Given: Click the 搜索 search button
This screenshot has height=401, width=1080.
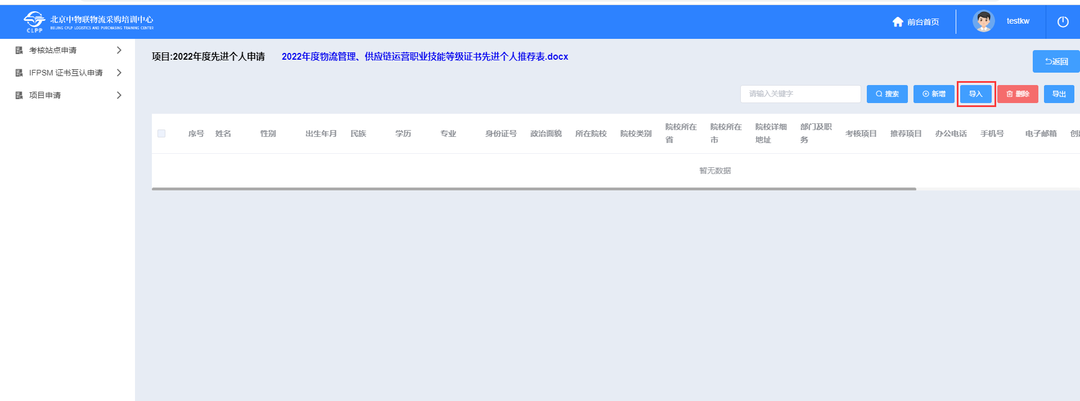Looking at the screenshot, I should (x=887, y=94).
